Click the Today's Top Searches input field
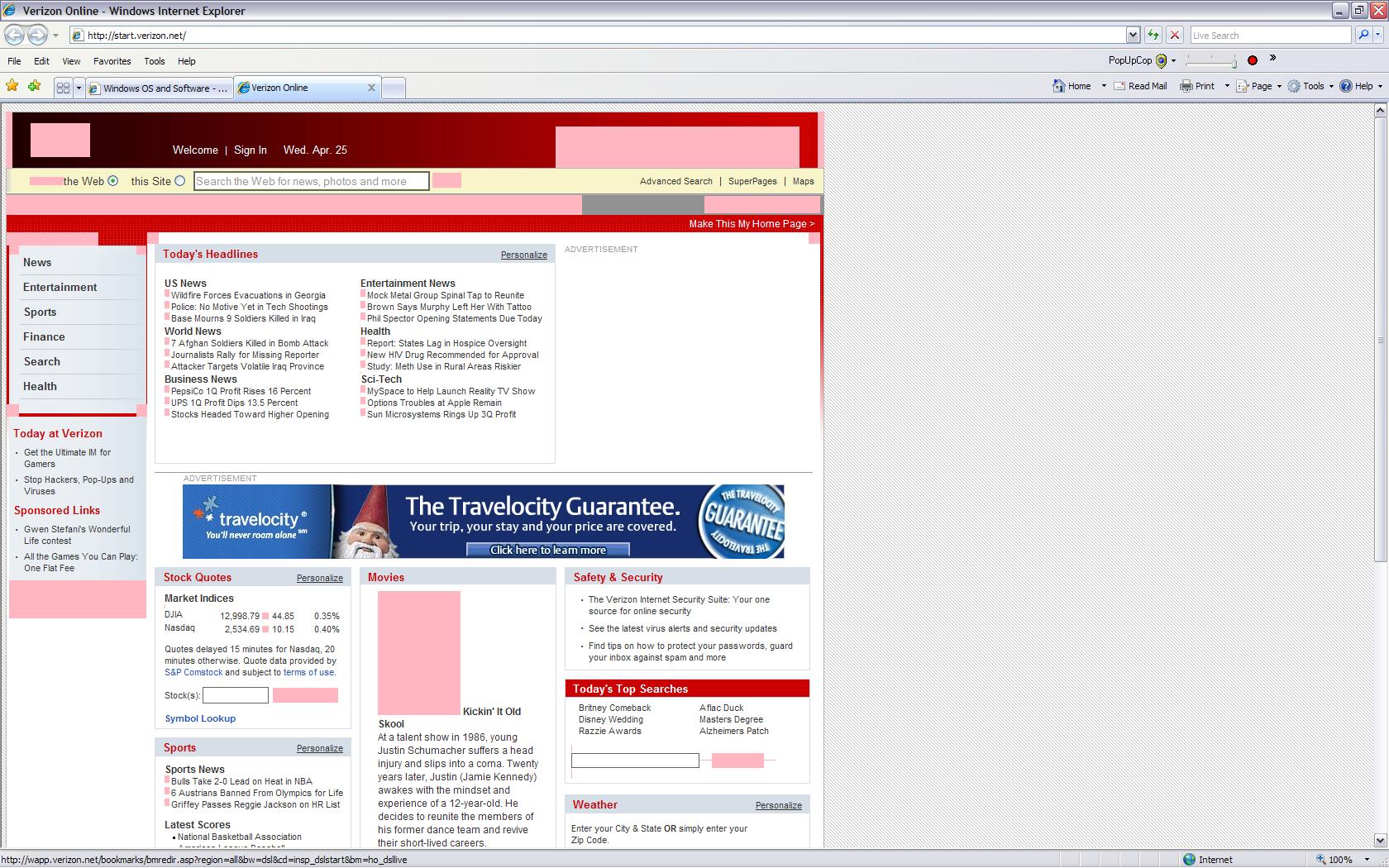Screen dimensions: 1389x868 tap(635, 761)
